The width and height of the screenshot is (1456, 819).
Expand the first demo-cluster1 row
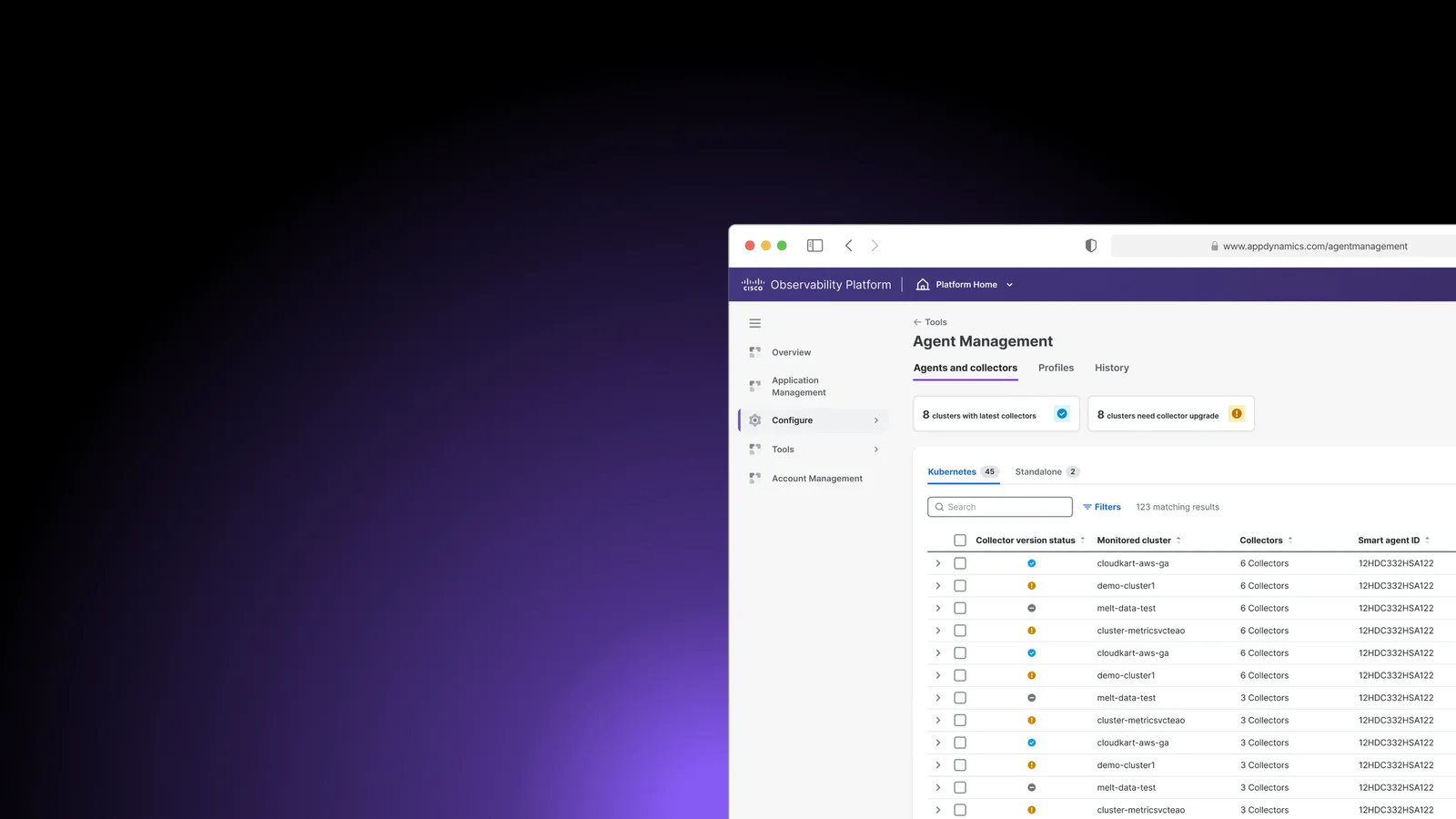[938, 586]
